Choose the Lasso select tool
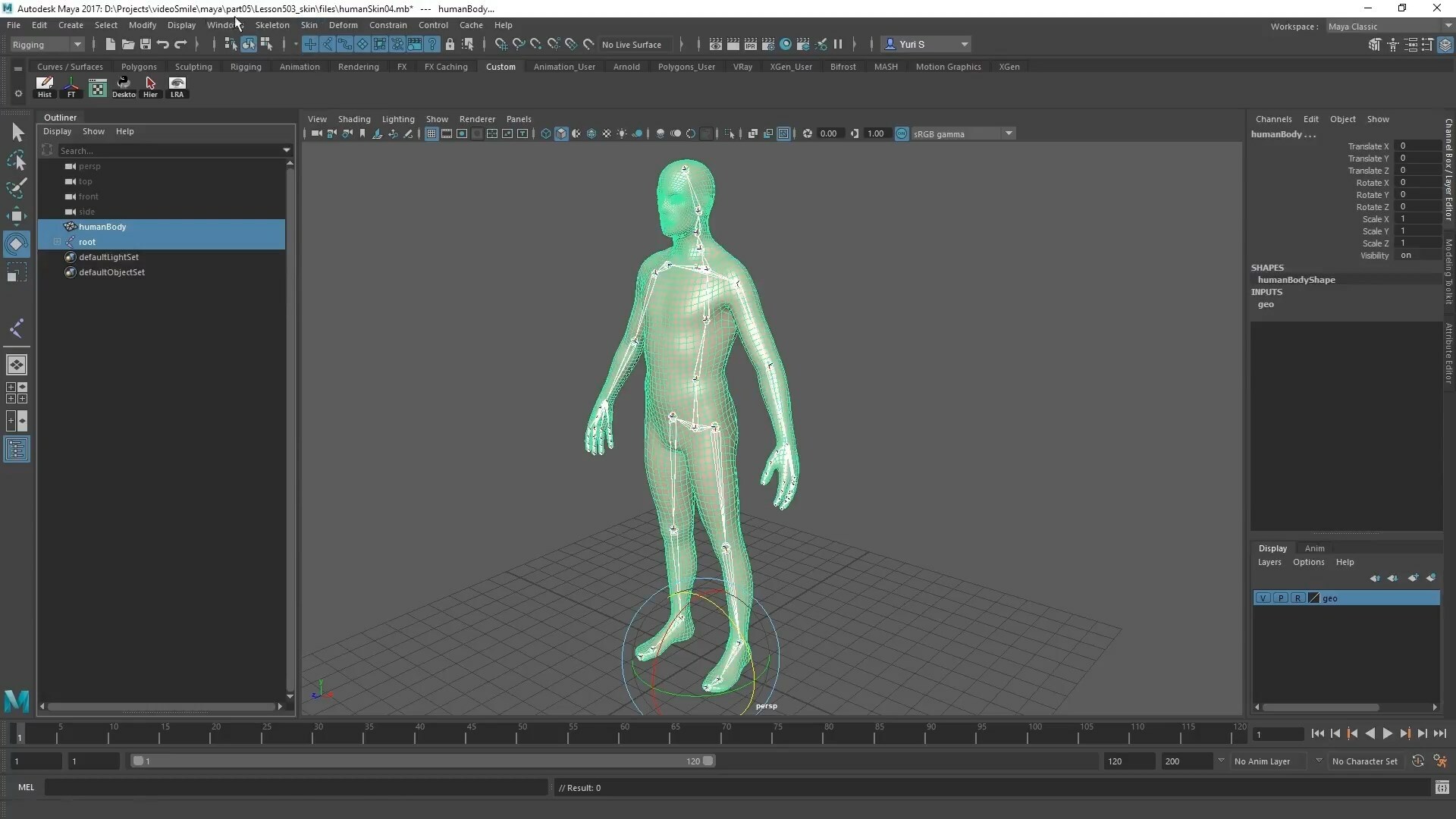Viewport: 1456px width, 819px height. click(17, 161)
